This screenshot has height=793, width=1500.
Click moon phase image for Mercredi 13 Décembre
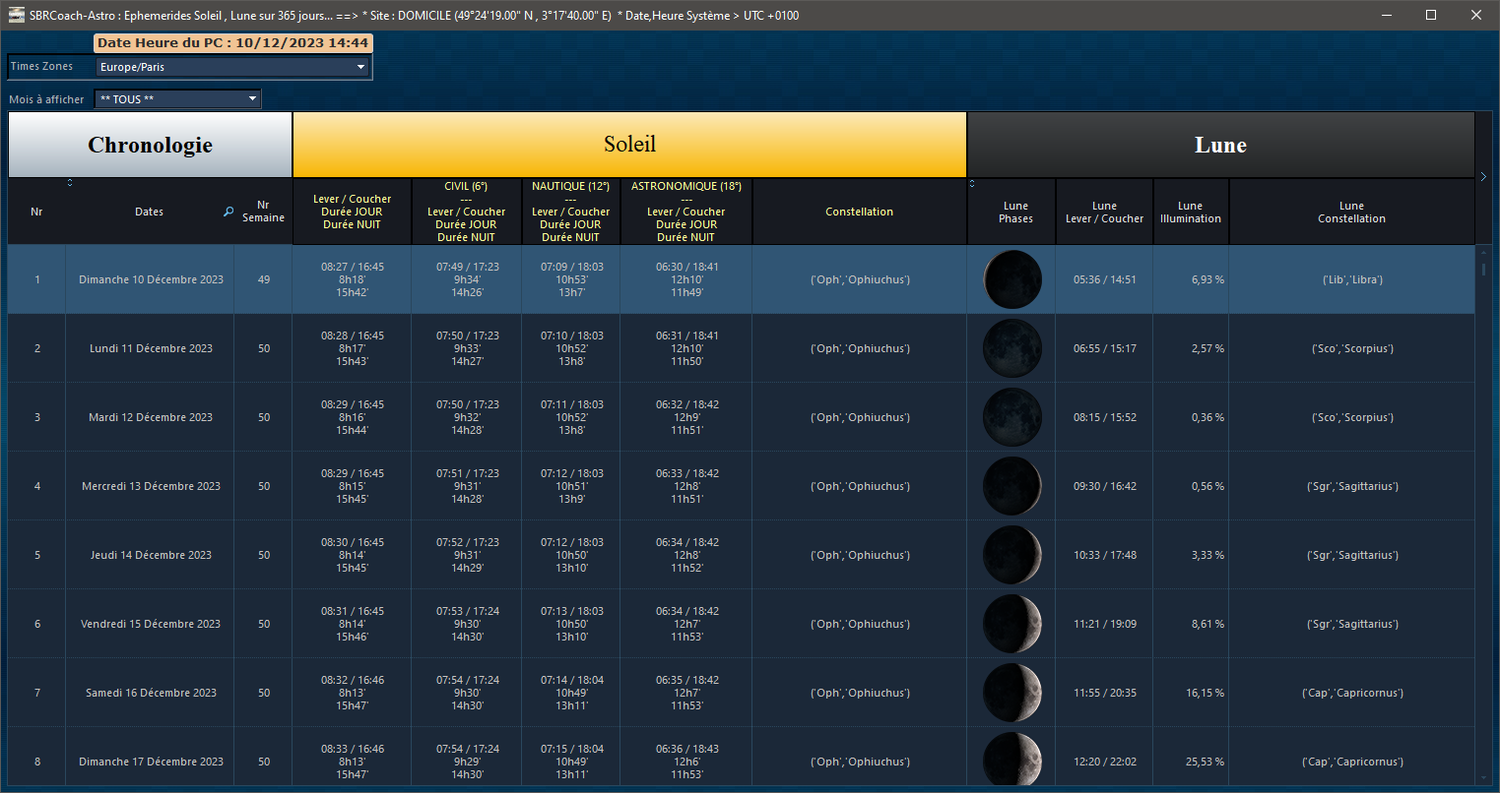[1012, 486]
